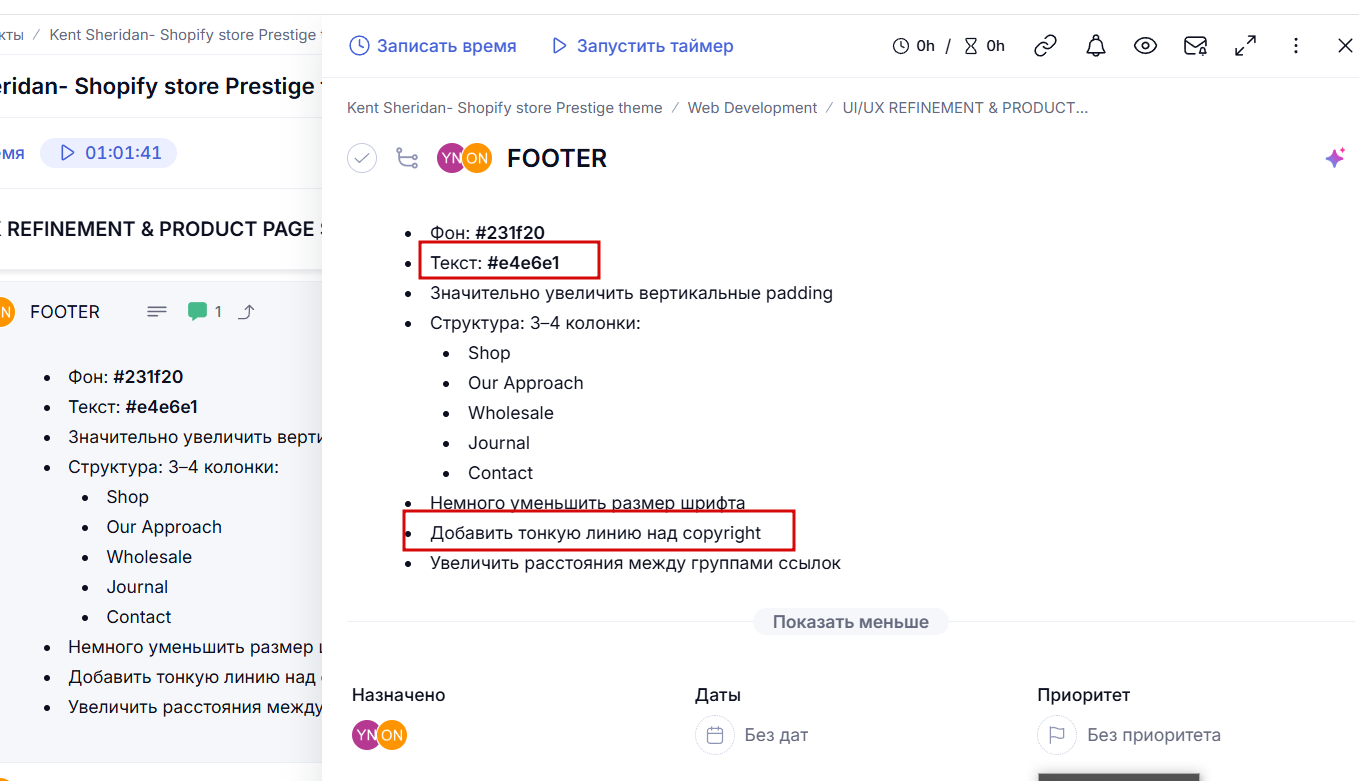Screen dimensions: 1359x781
Task: Click the link icon in task header
Action: coord(1045,46)
